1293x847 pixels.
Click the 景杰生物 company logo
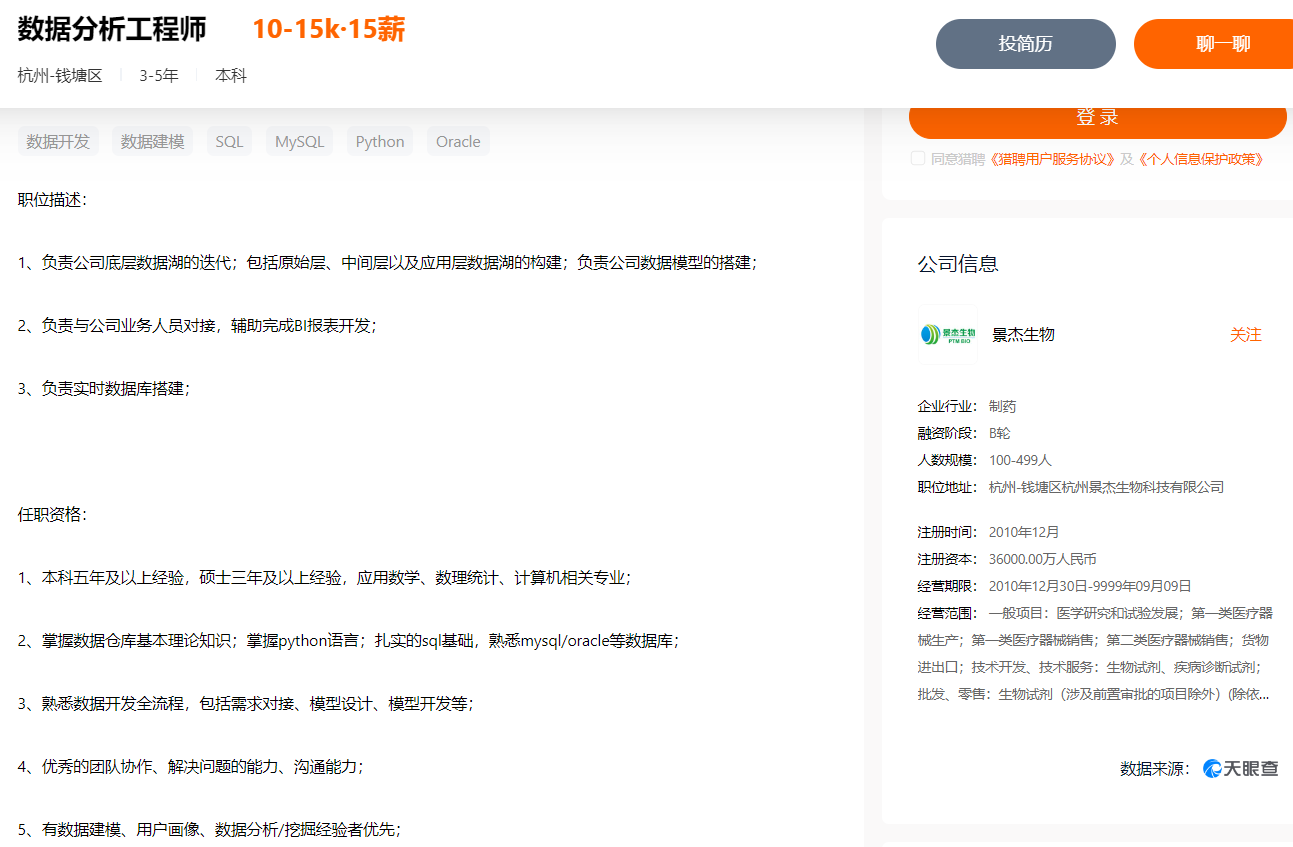tap(947, 335)
